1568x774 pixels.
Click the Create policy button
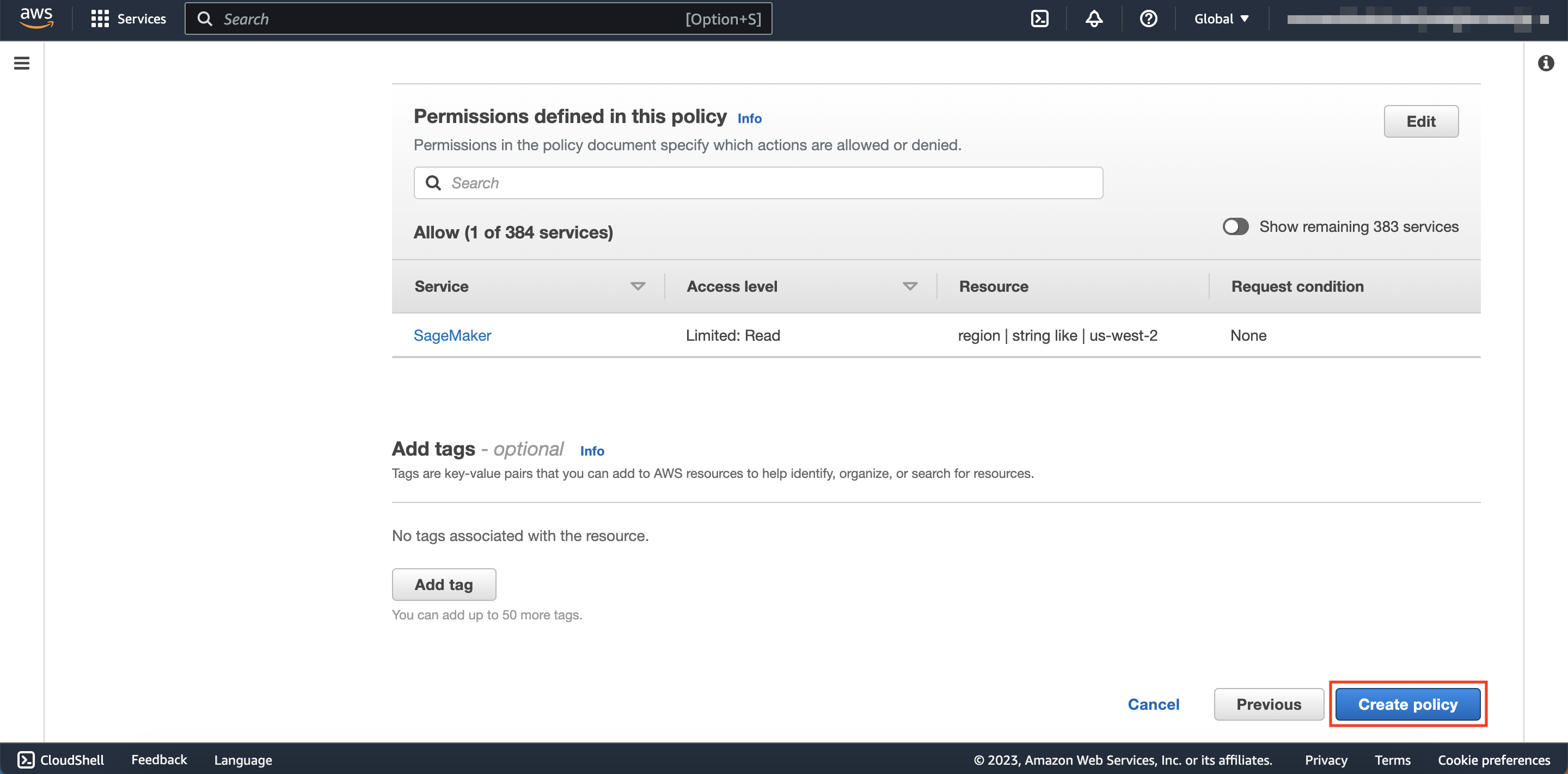click(1407, 704)
